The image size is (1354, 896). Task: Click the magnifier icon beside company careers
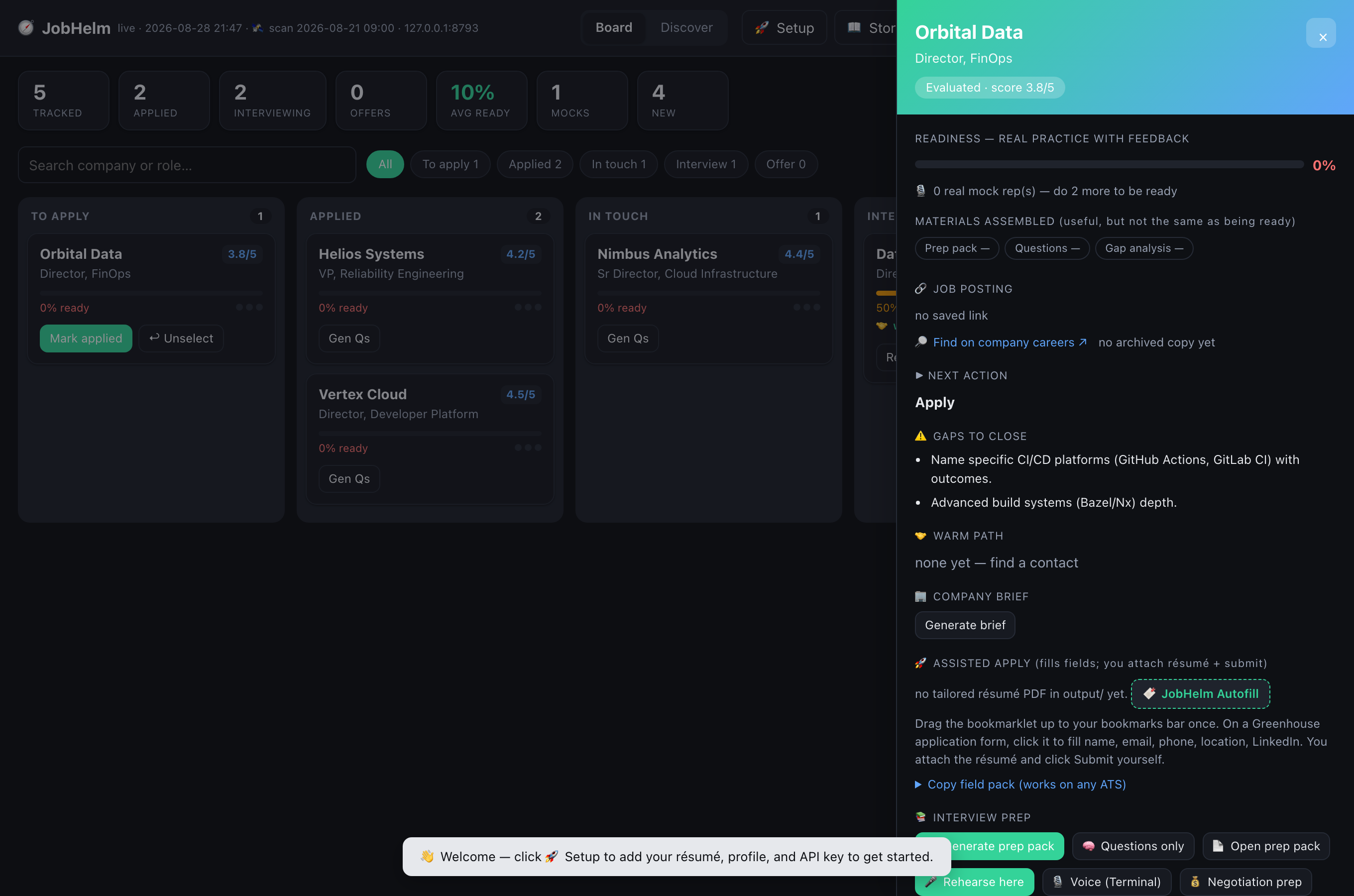pyautogui.click(x=921, y=341)
